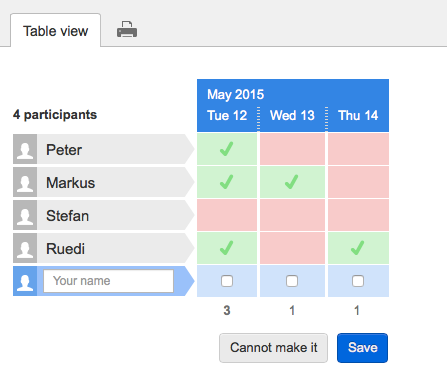Click the printer icon
Image resolution: width=447 pixels, height=392 pixels.
coord(127,30)
